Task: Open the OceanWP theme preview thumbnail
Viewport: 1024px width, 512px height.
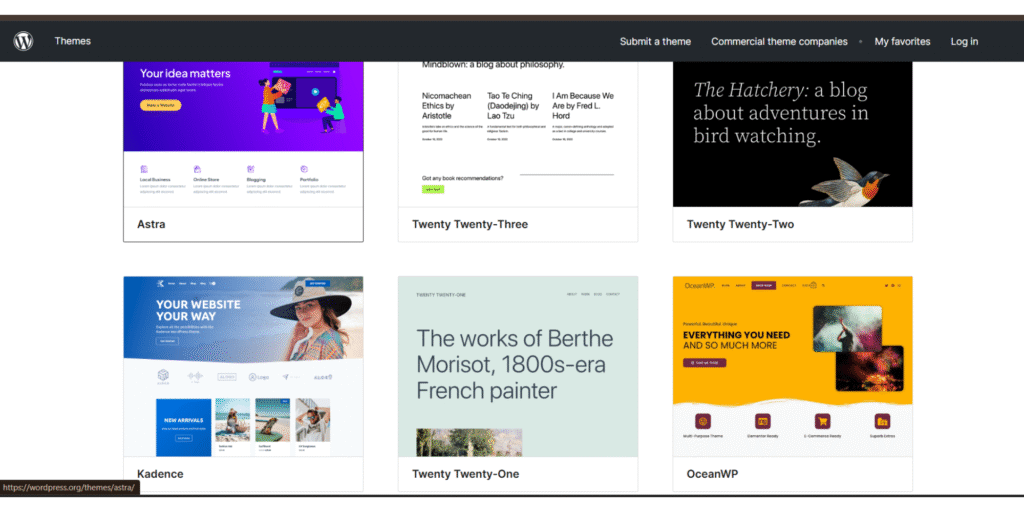Action: (x=793, y=366)
